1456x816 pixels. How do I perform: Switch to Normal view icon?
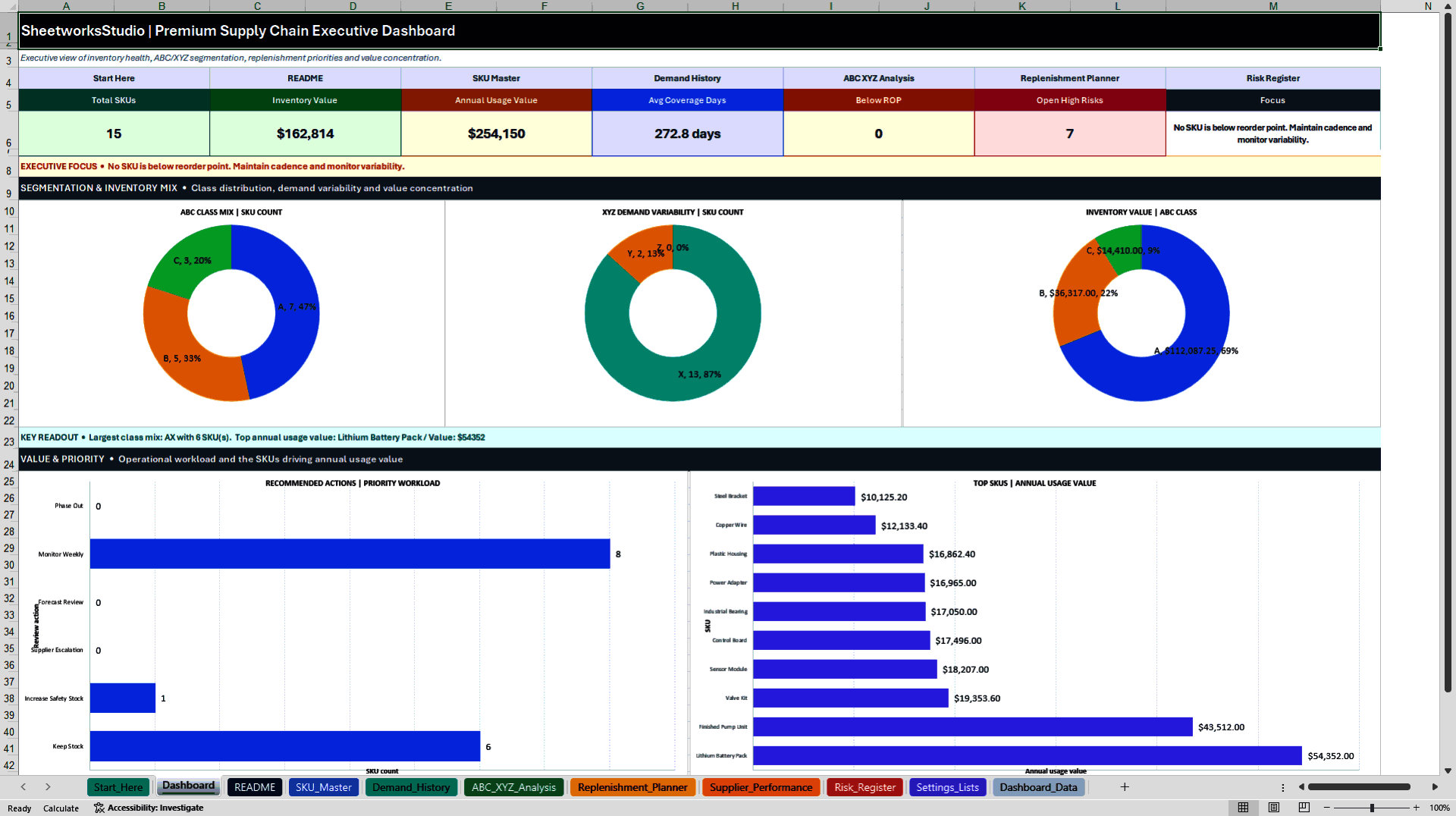click(1243, 808)
